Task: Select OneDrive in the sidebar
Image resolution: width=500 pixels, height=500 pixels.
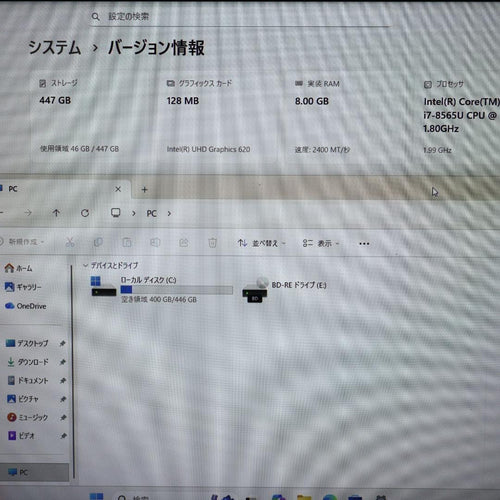Action: click(25, 306)
